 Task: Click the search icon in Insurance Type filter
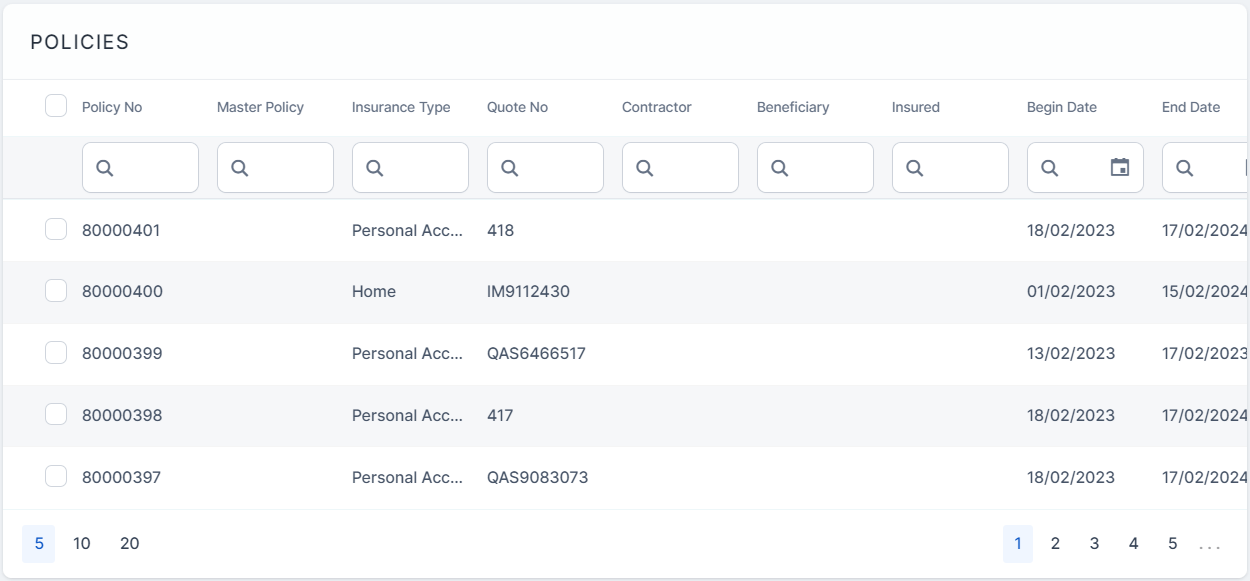coord(375,168)
